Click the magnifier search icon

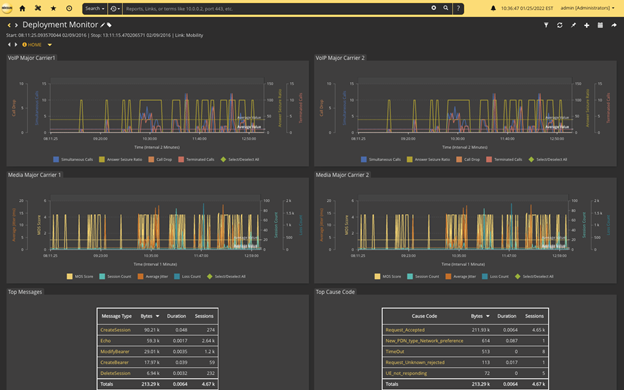click(446, 8)
